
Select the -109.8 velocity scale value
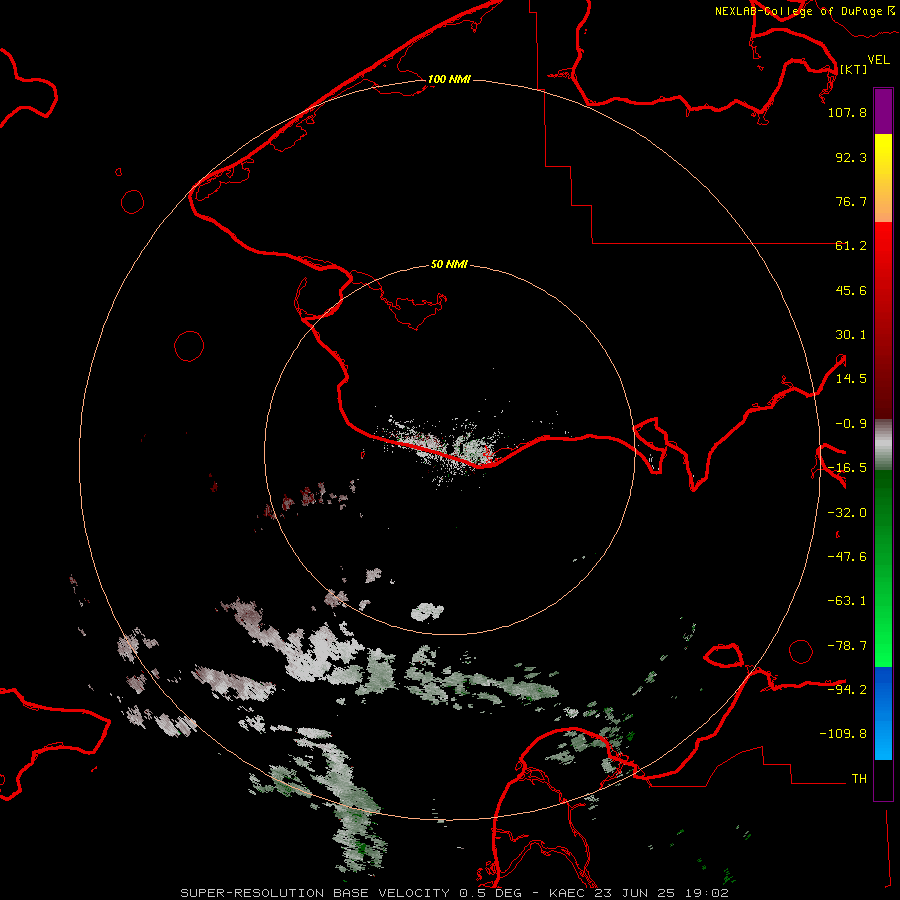[x=843, y=734]
